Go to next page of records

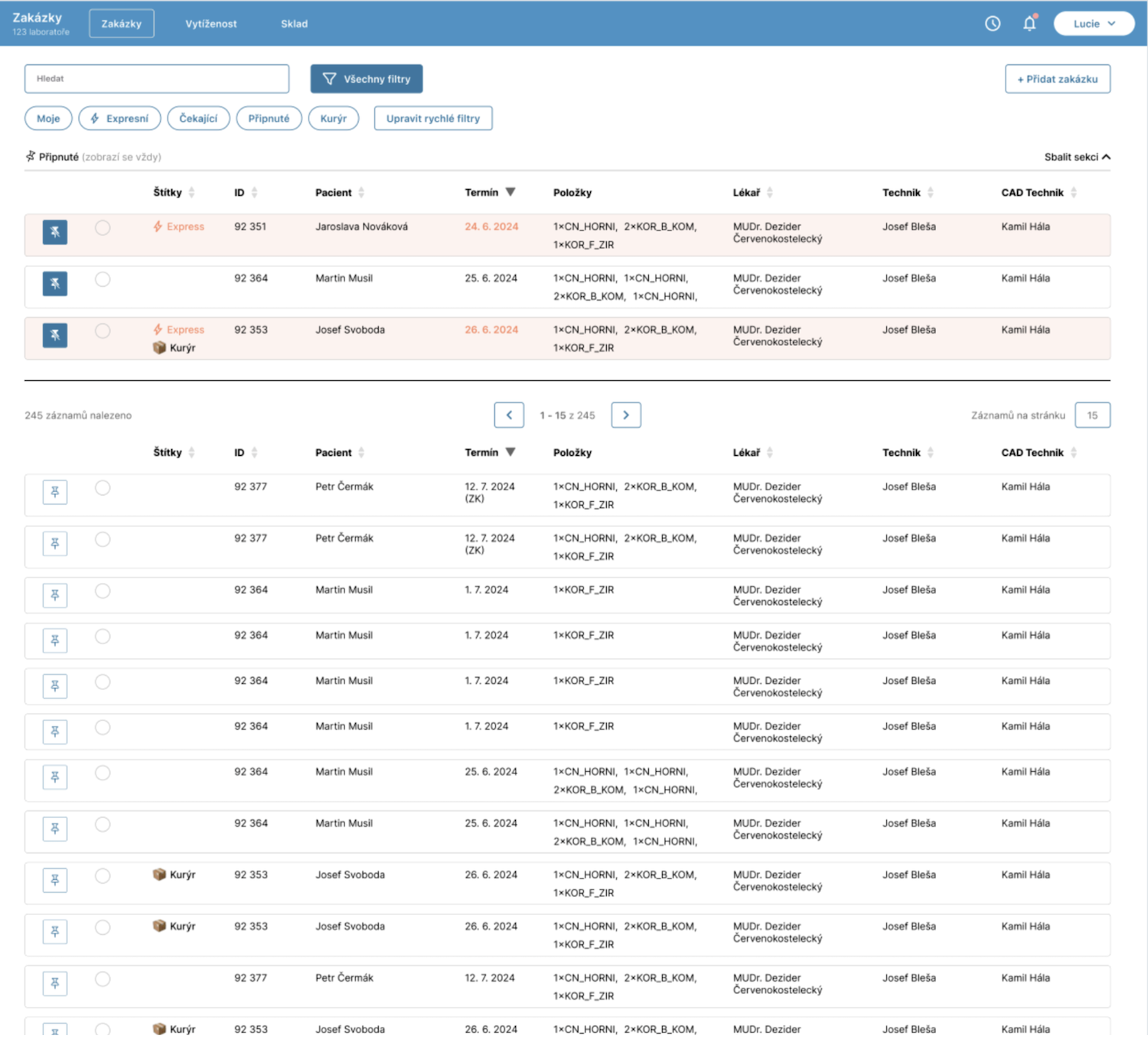(626, 415)
